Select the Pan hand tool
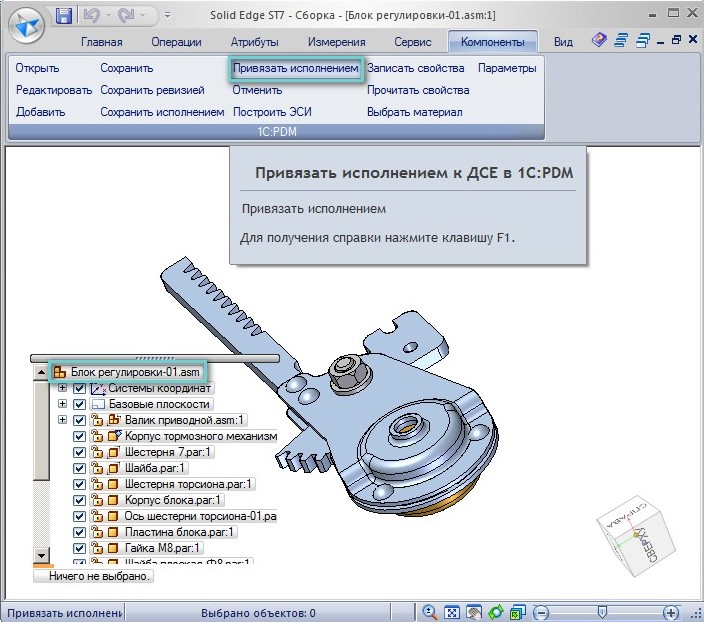 [x=474, y=612]
